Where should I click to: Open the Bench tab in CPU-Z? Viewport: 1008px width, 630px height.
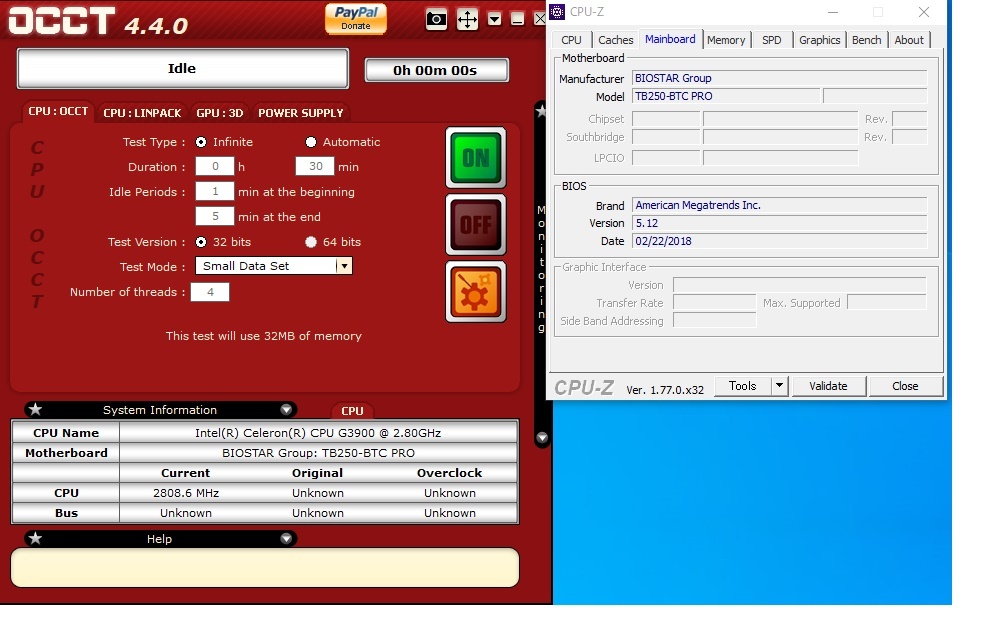point(867,40)
